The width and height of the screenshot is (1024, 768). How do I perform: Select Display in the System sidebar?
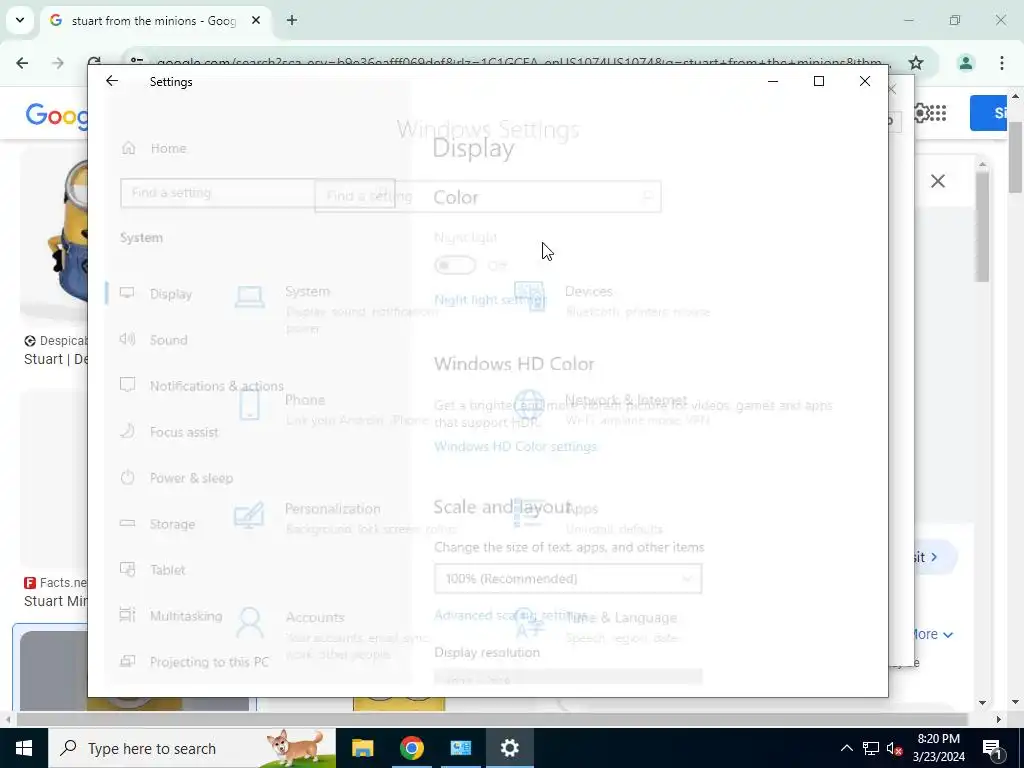tap(157, 294)
